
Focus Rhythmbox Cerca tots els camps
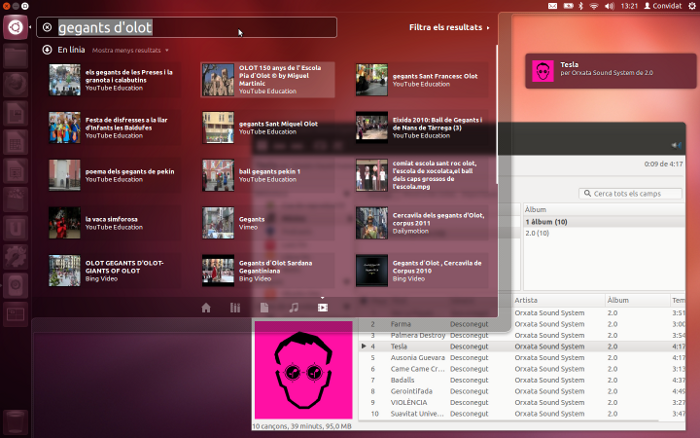click(630, 193)
